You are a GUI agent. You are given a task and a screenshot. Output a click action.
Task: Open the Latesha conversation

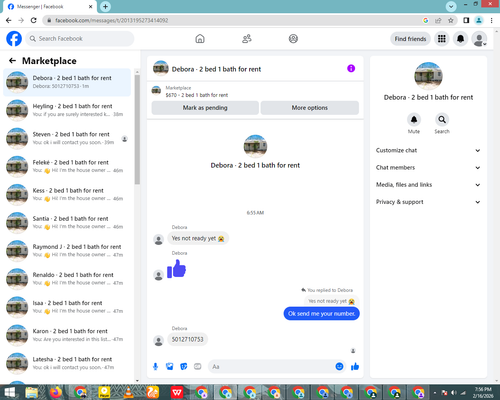[x=67, y=363]
